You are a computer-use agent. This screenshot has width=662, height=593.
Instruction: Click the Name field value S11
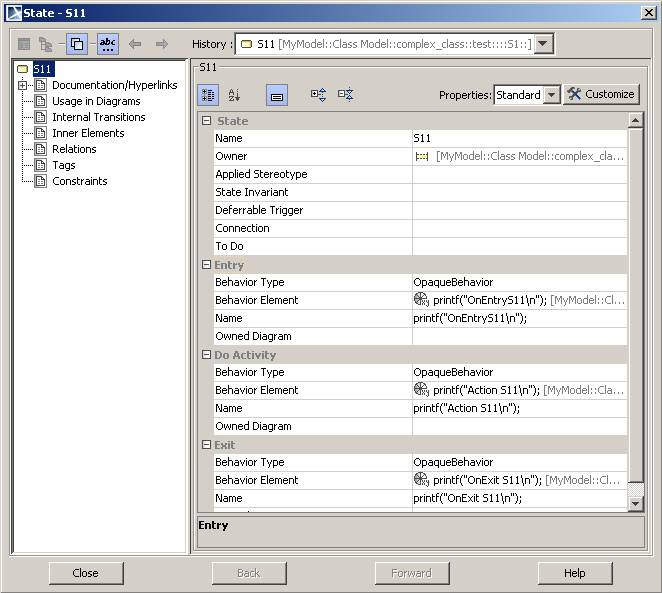click(x=520, y=138)
